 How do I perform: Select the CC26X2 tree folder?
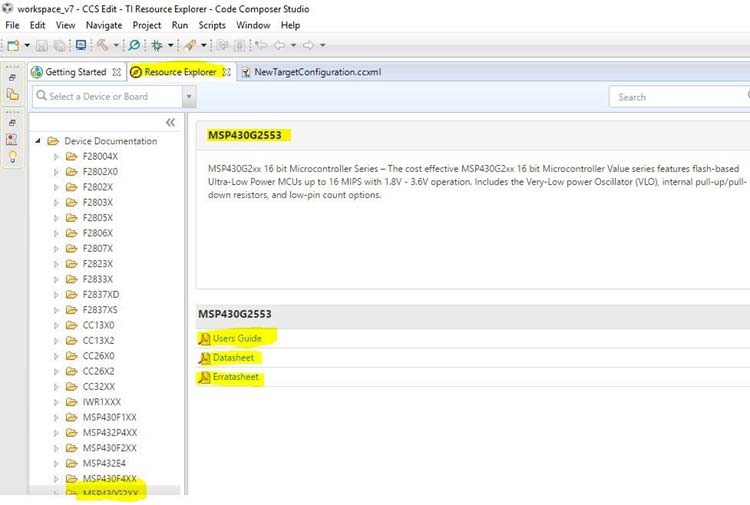click(x=98, y=371)
